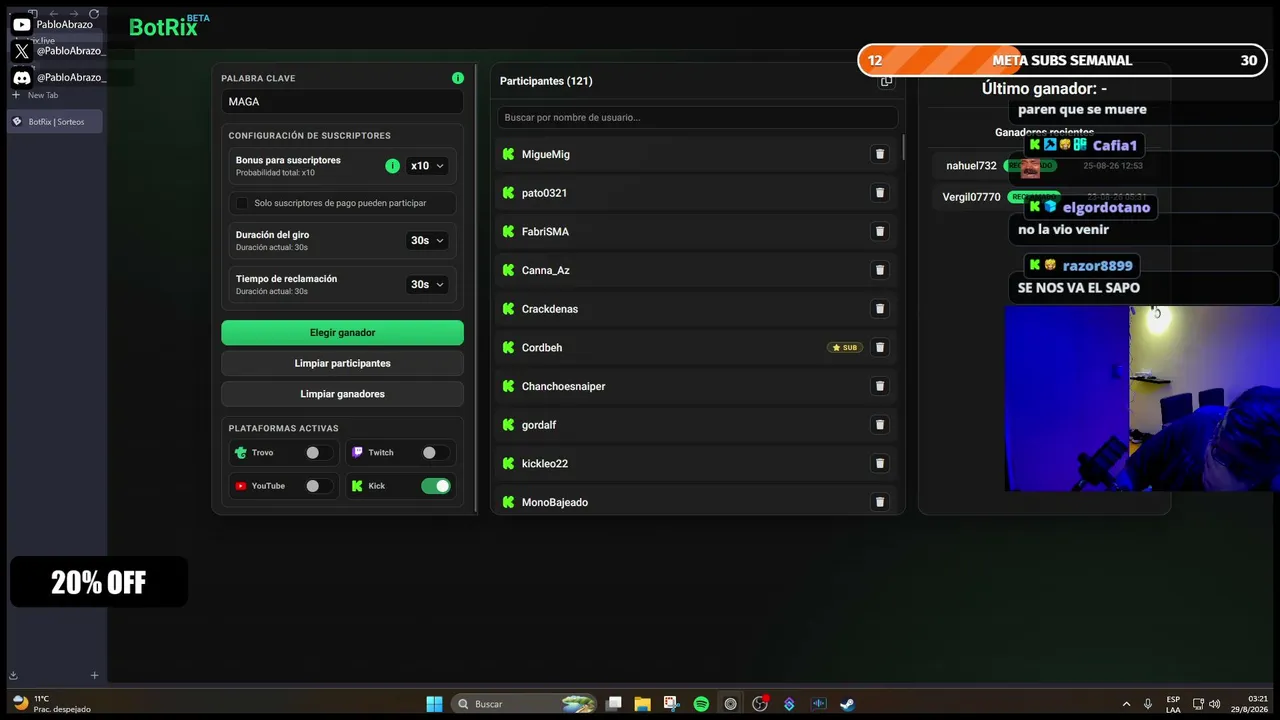Select participant name Chanchoesnaiper
Viewport: 1280px width, 720px height.
click(564, 386)
